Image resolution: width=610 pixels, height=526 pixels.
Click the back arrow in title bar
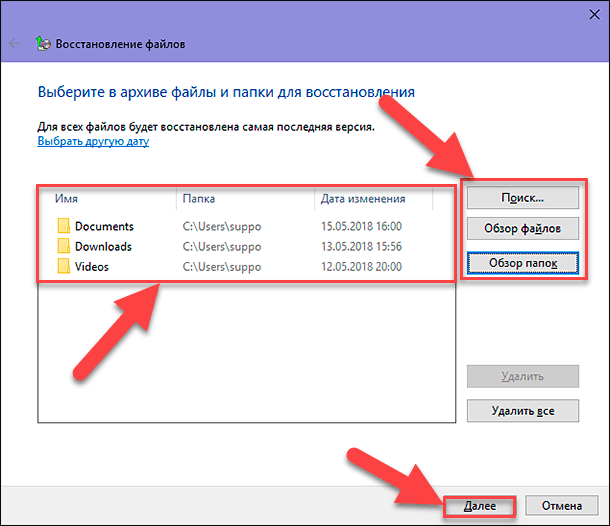tap(15, 44)
